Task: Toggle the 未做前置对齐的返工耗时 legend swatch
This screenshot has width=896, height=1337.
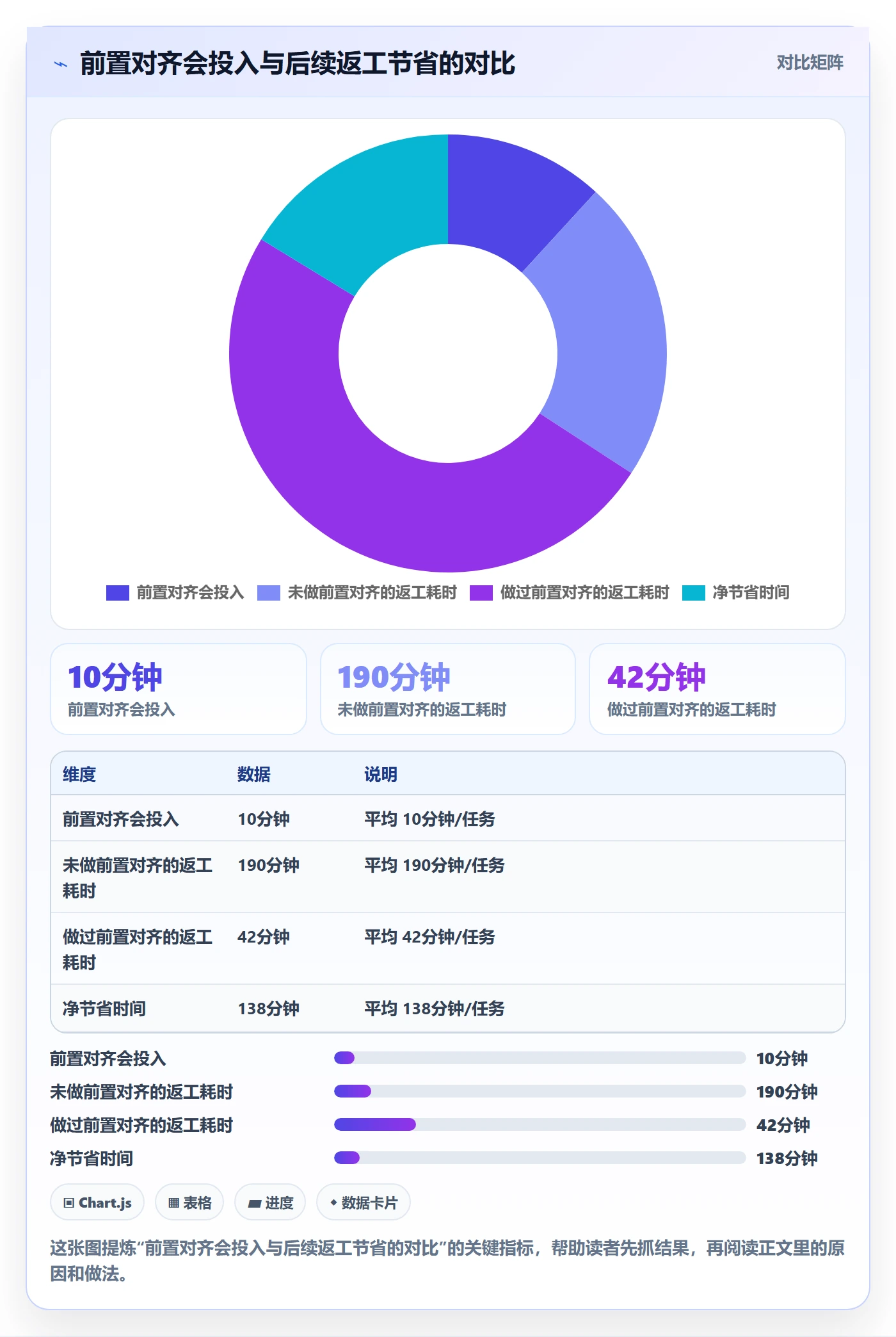Action: pyautogui.click(x=269, y=593)
